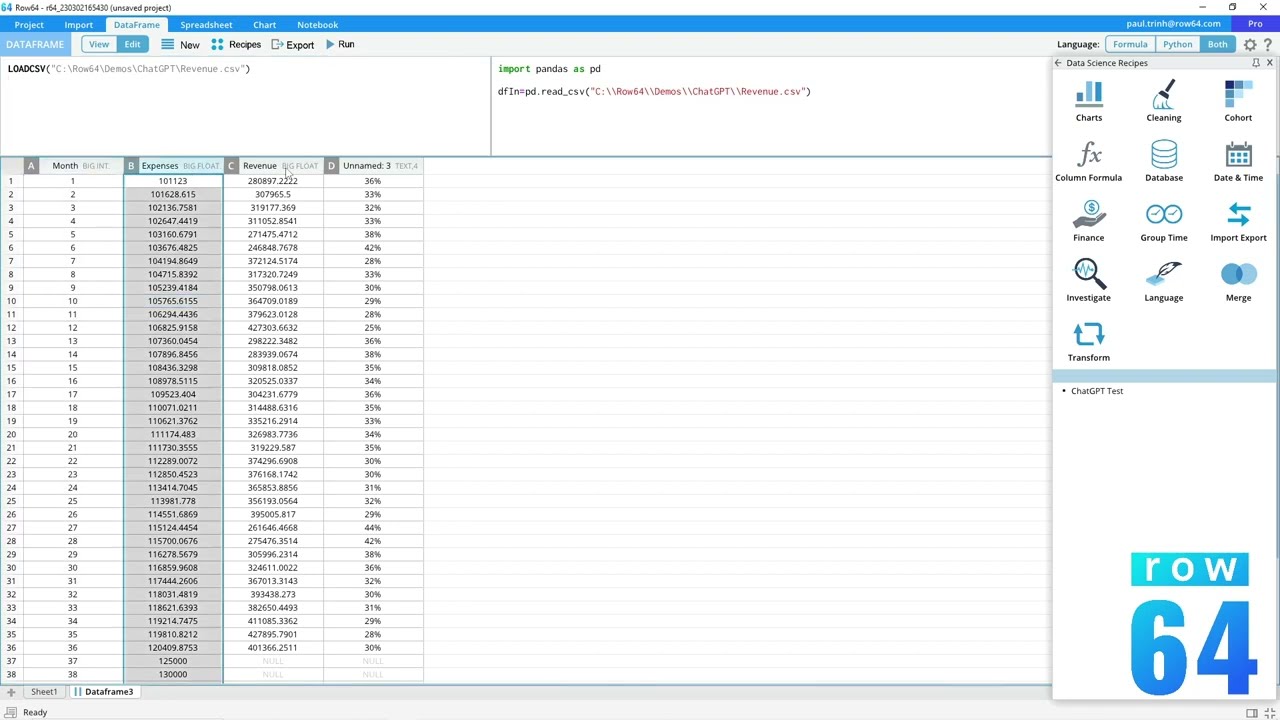Screen dimensions: 1280x720
Task: Select row header 20
Action: (11, 434)
